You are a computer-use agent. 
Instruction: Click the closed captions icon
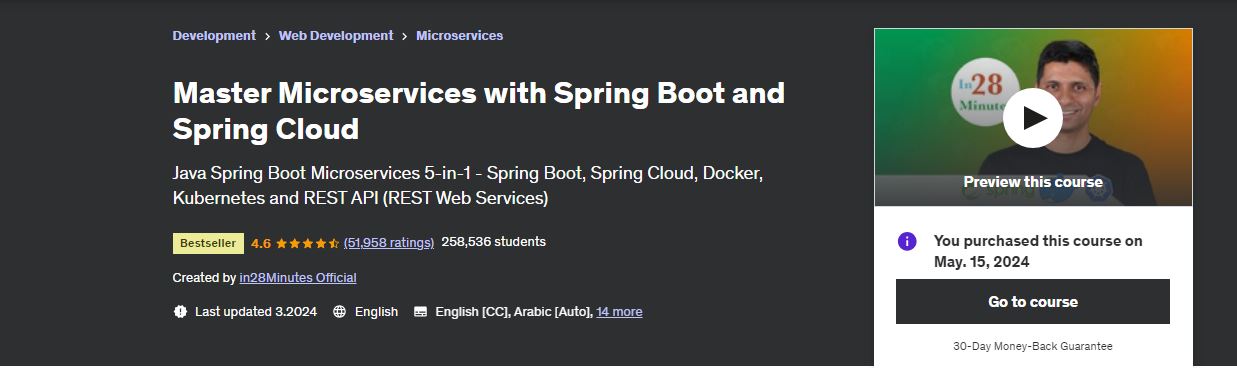[x=421, y=311]
